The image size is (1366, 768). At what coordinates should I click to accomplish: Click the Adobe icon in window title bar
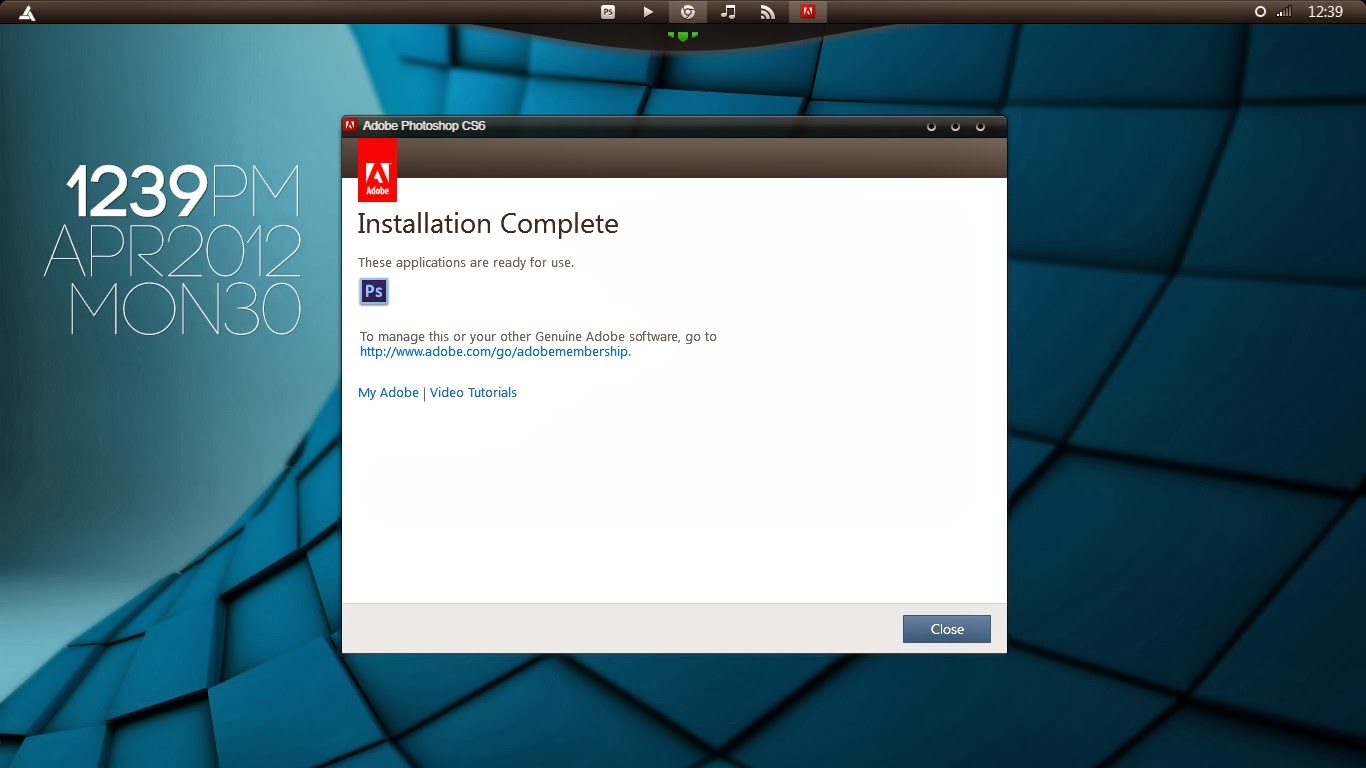pyautogui.click(x=351, y=126)
